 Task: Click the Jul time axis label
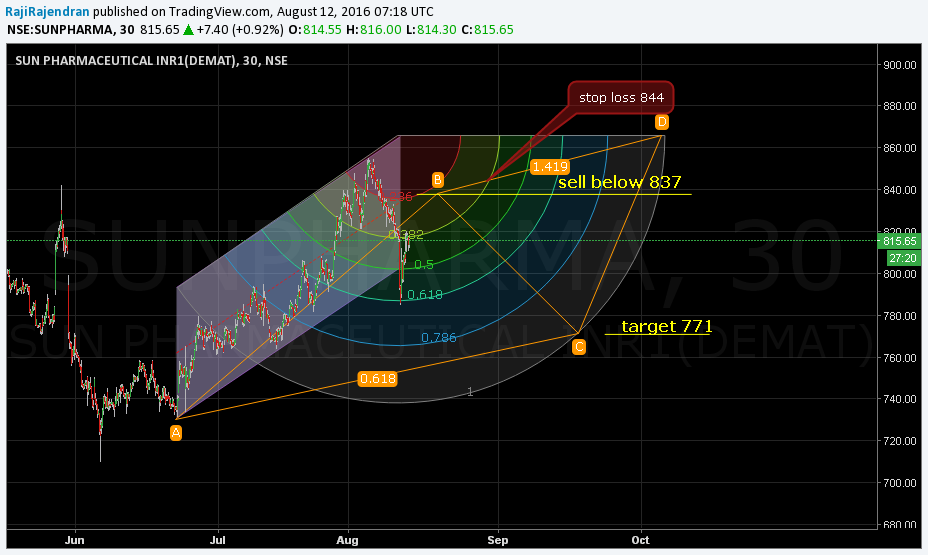(x=218, y=540)
